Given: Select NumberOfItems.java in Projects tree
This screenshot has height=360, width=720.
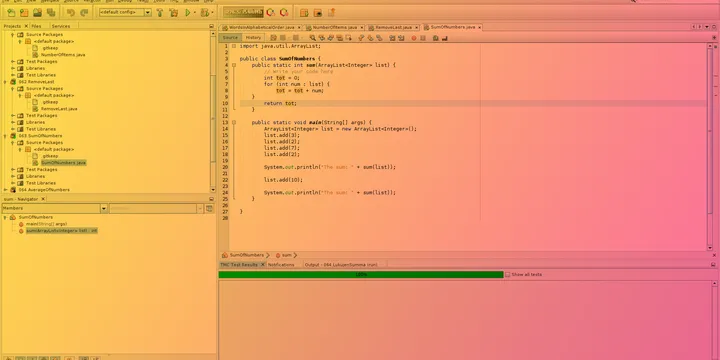Looking at the screenshot, I should 63,55.
